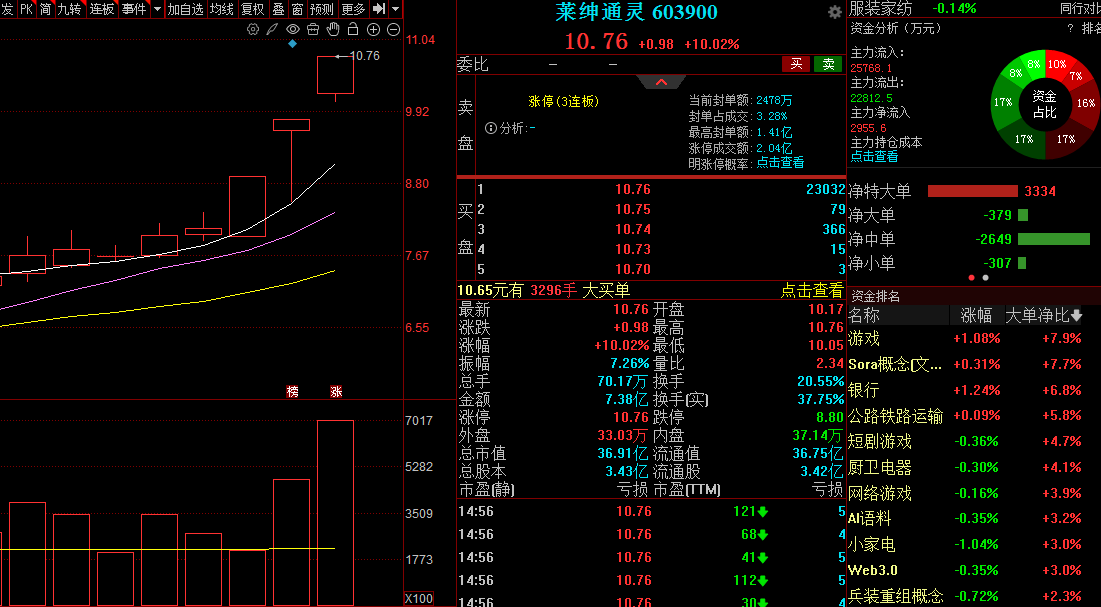The height and width of the screenshot is (607, 1101).
Task: Select the white page indicator dot
Action: coord(985,278)
